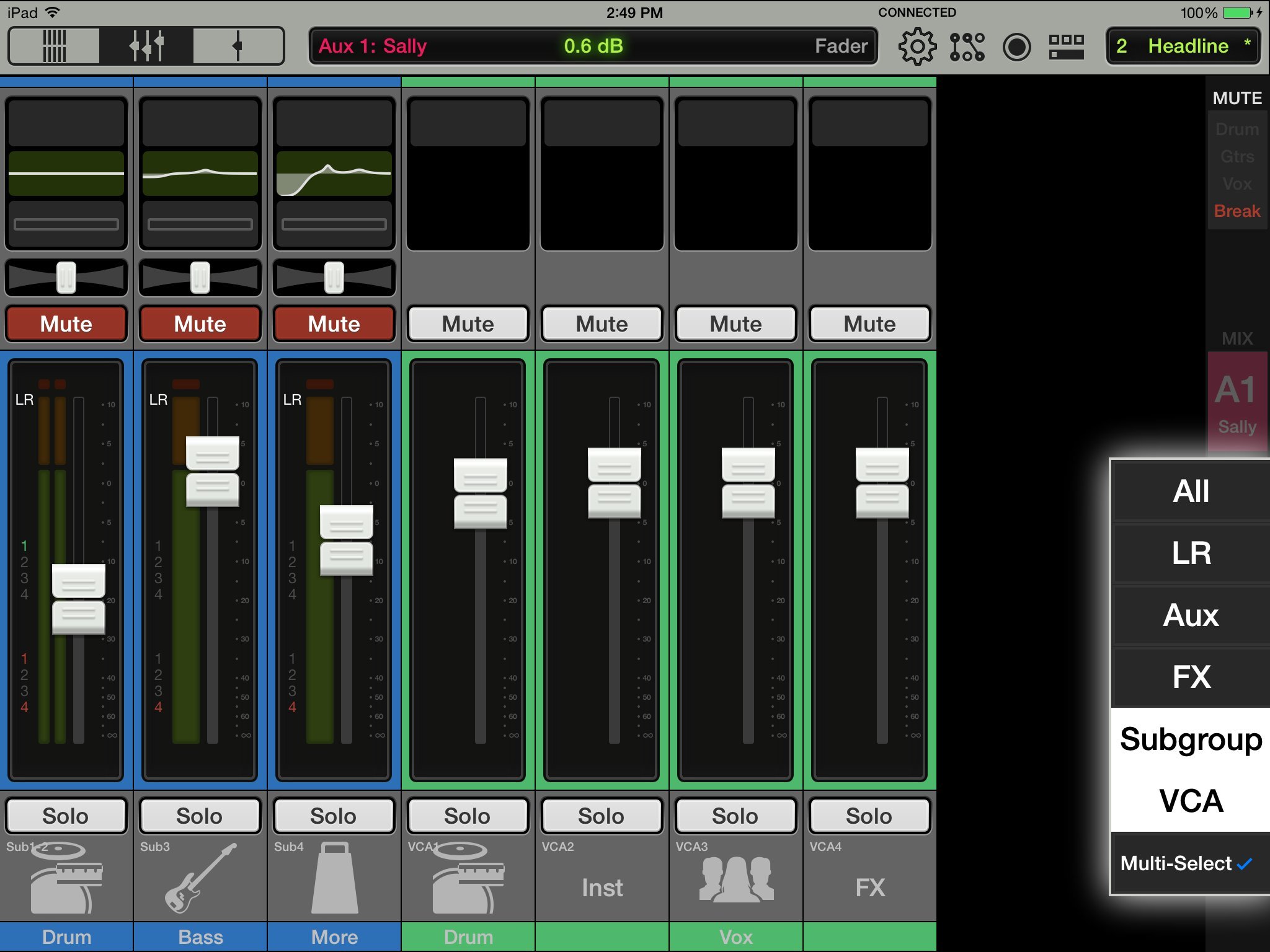Solo the VCA2 Inst channel

coord(602,816)
